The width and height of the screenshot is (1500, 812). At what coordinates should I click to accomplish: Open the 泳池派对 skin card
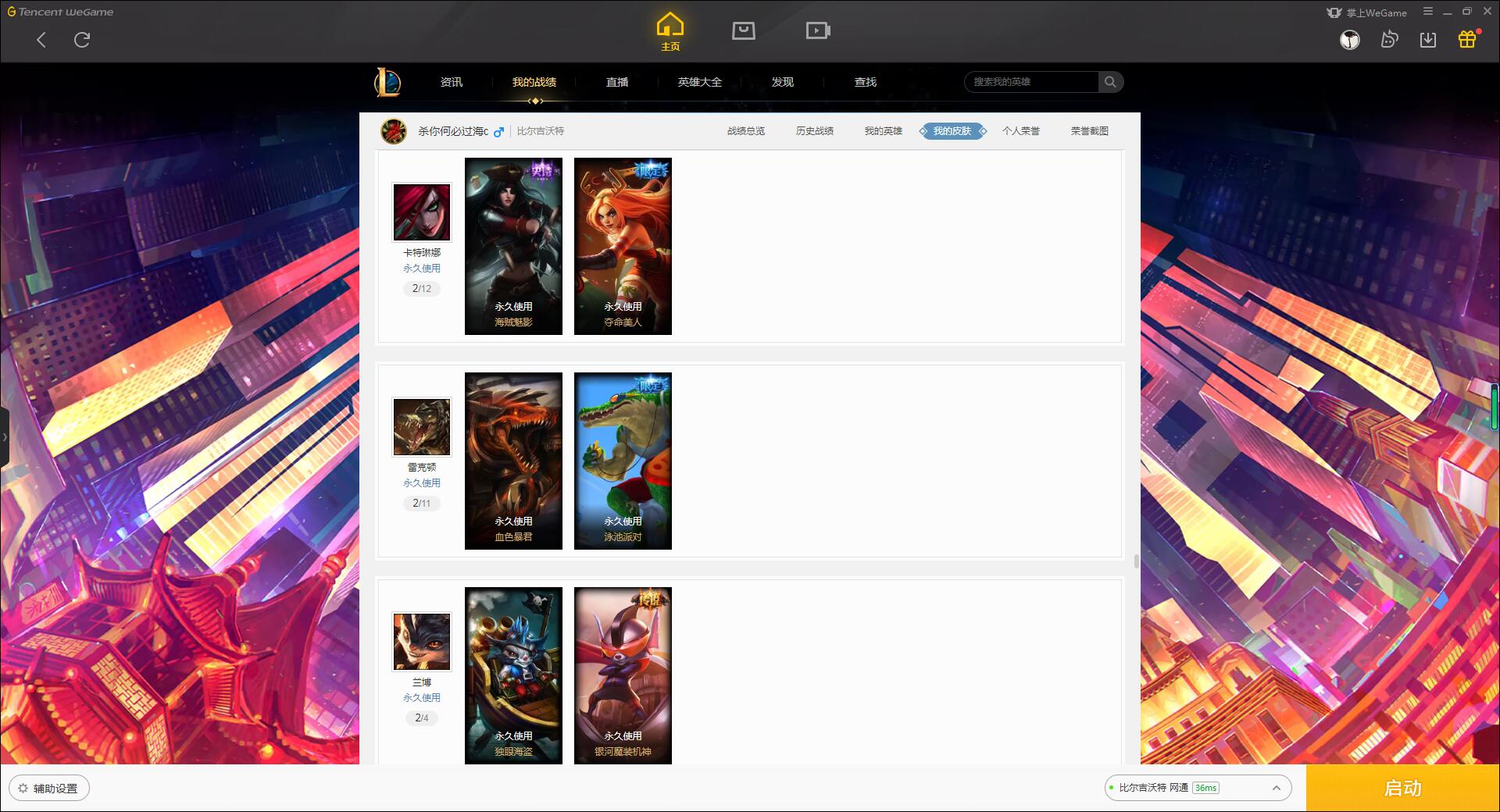pyautogui.click(x=623, y=461)
